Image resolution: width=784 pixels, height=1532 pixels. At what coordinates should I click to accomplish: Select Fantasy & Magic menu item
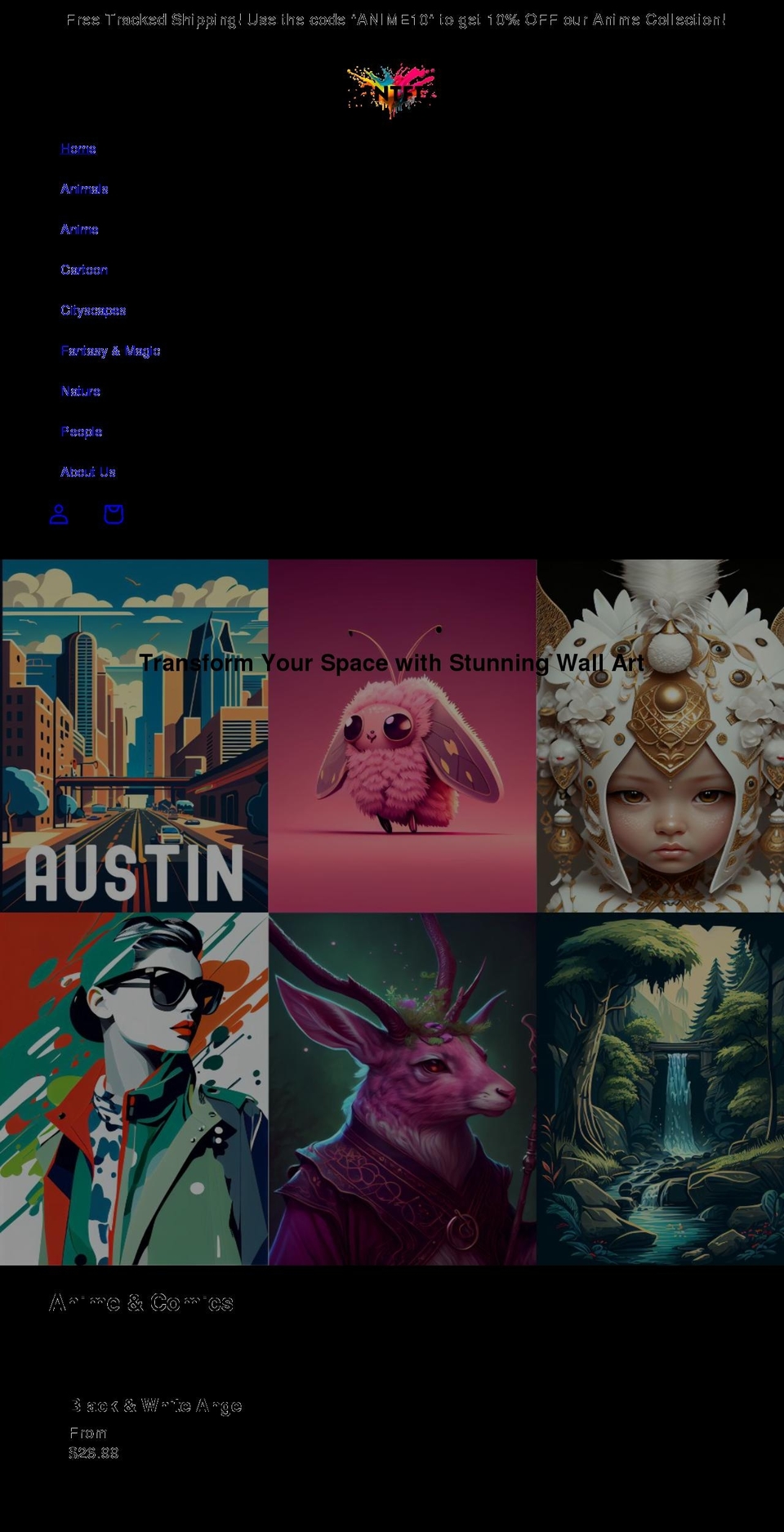[x=110, y=351]
